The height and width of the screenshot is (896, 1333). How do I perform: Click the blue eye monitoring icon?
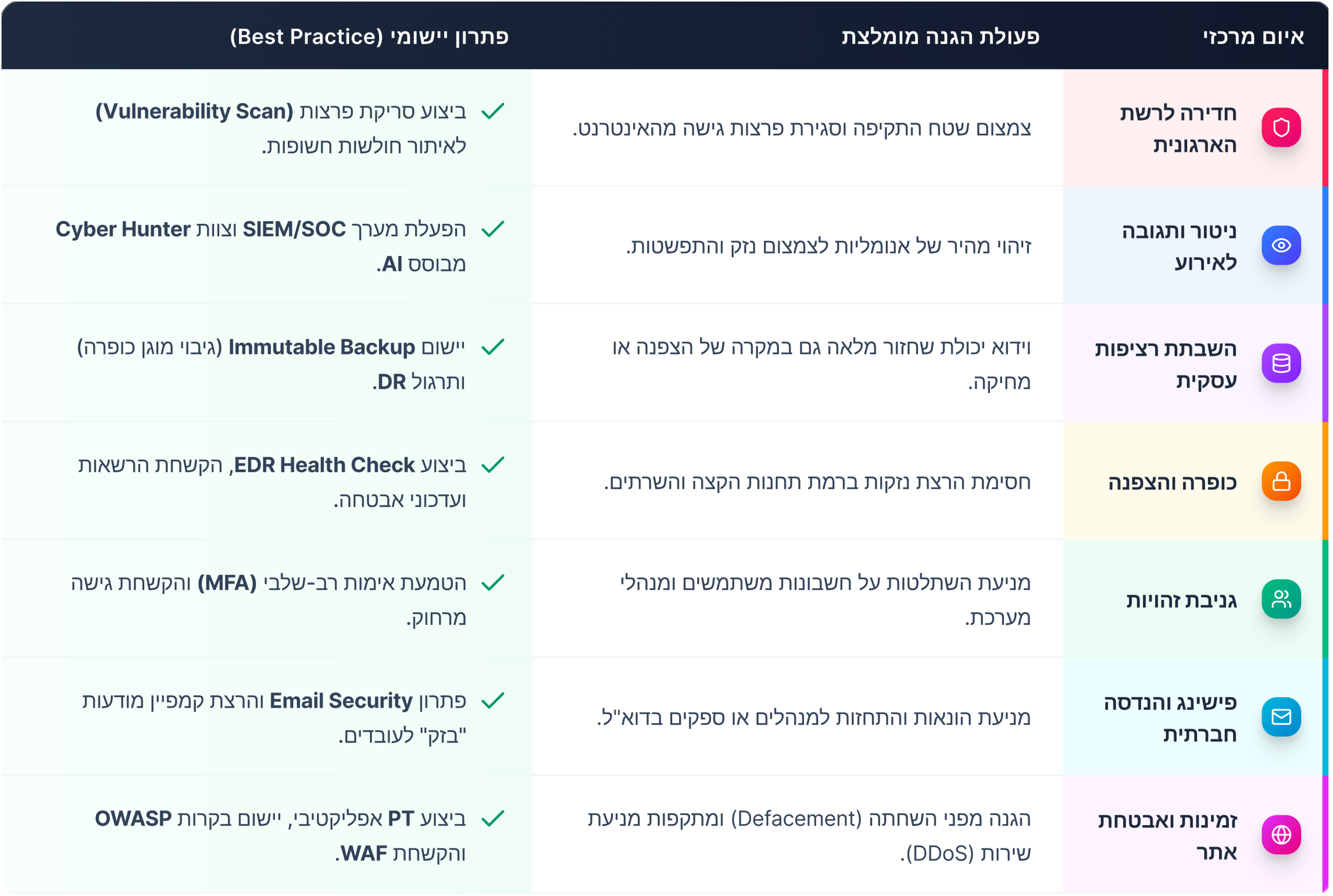1281,246
